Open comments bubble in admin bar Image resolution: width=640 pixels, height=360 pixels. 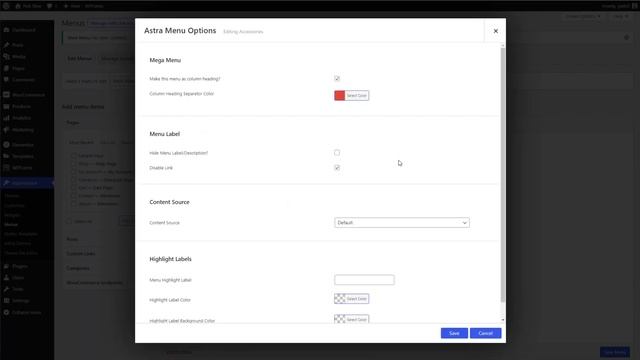49,6
